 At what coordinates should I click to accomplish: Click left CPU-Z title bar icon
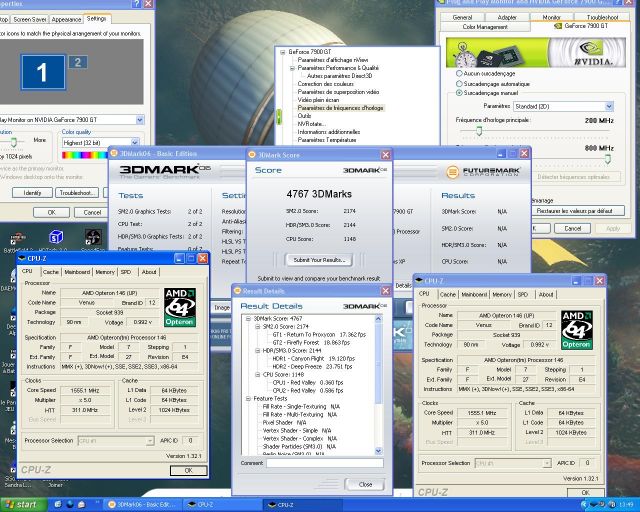point(22,258)
